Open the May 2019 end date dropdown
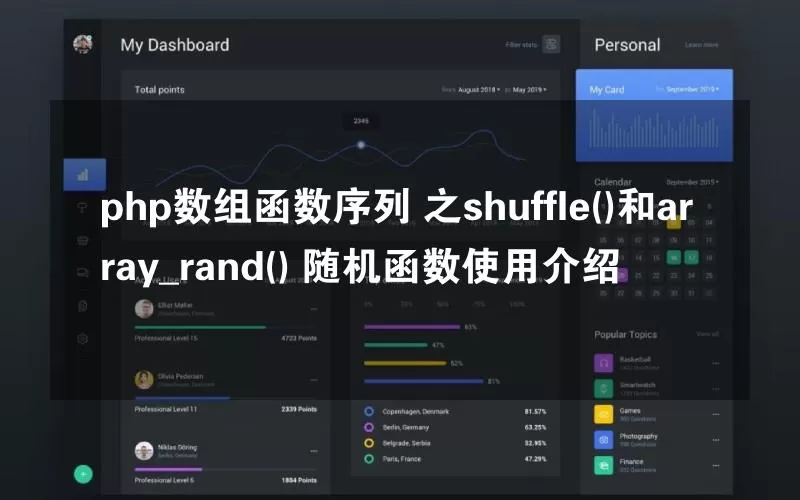This screenshot has height=500, width=800. [x=530, y=90]
